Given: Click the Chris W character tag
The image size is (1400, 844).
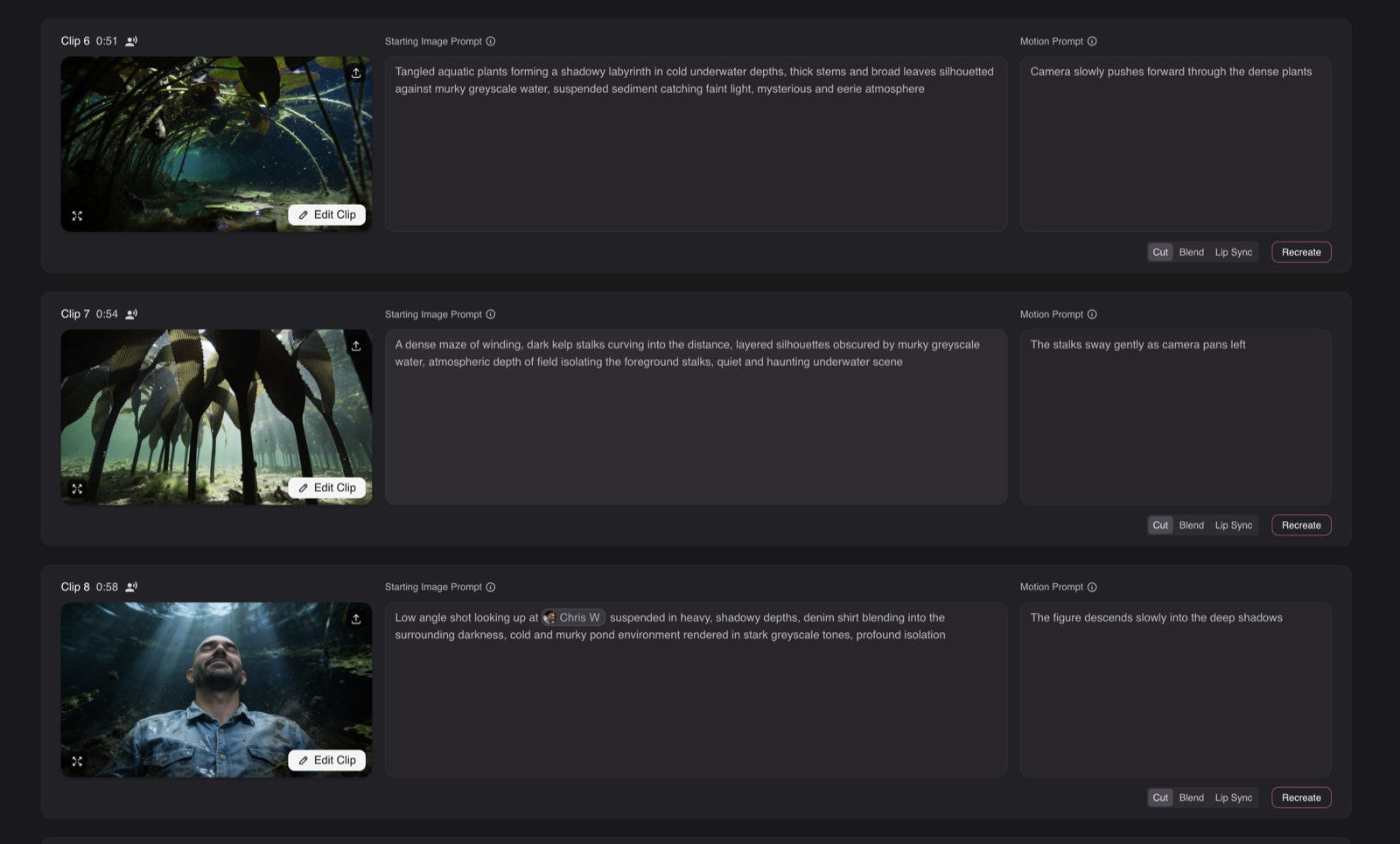Looking at the screenshot, I should (x=573, y=617).
